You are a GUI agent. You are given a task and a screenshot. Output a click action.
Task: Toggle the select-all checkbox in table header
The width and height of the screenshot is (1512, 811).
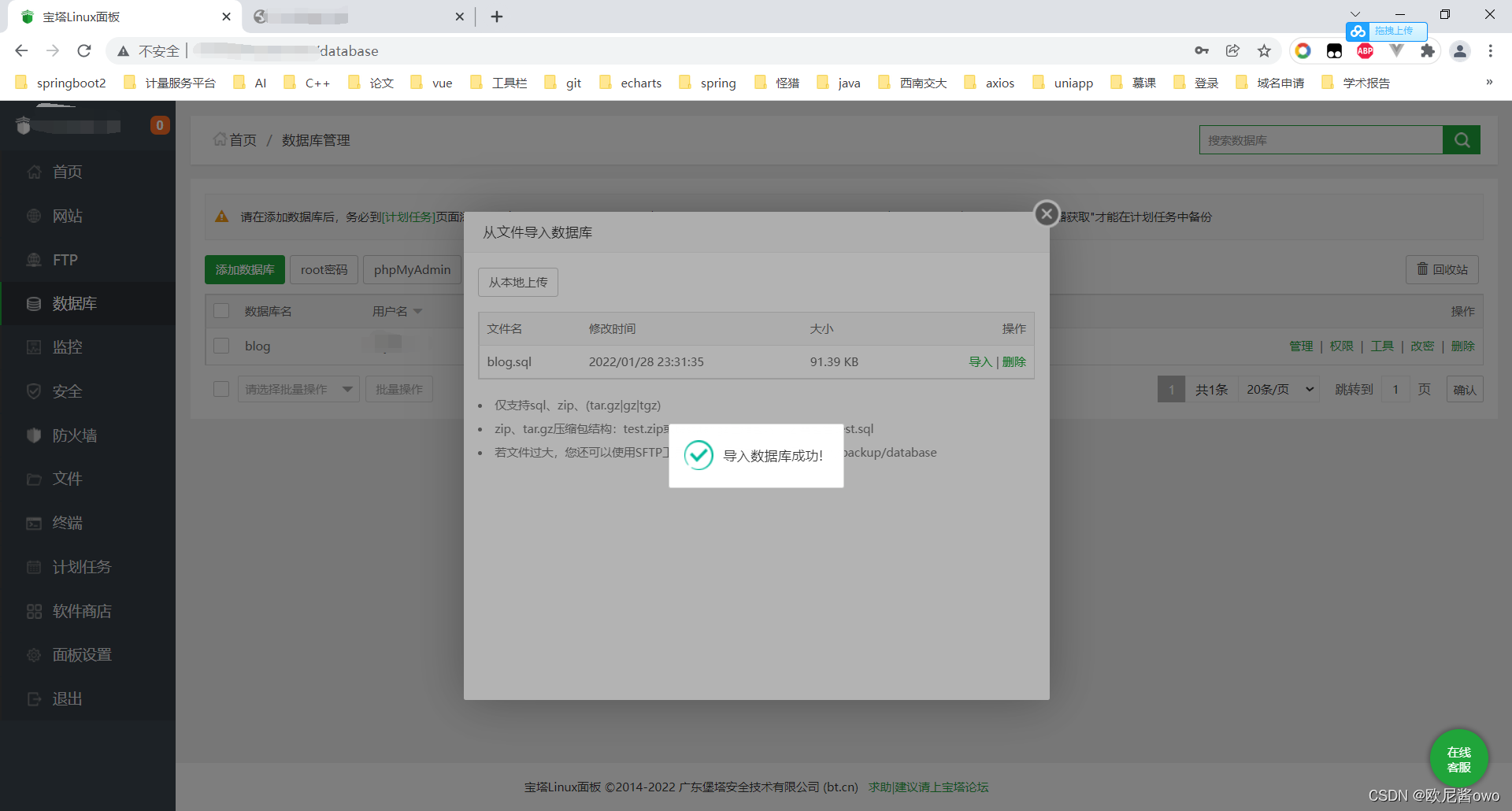(221, 311)
